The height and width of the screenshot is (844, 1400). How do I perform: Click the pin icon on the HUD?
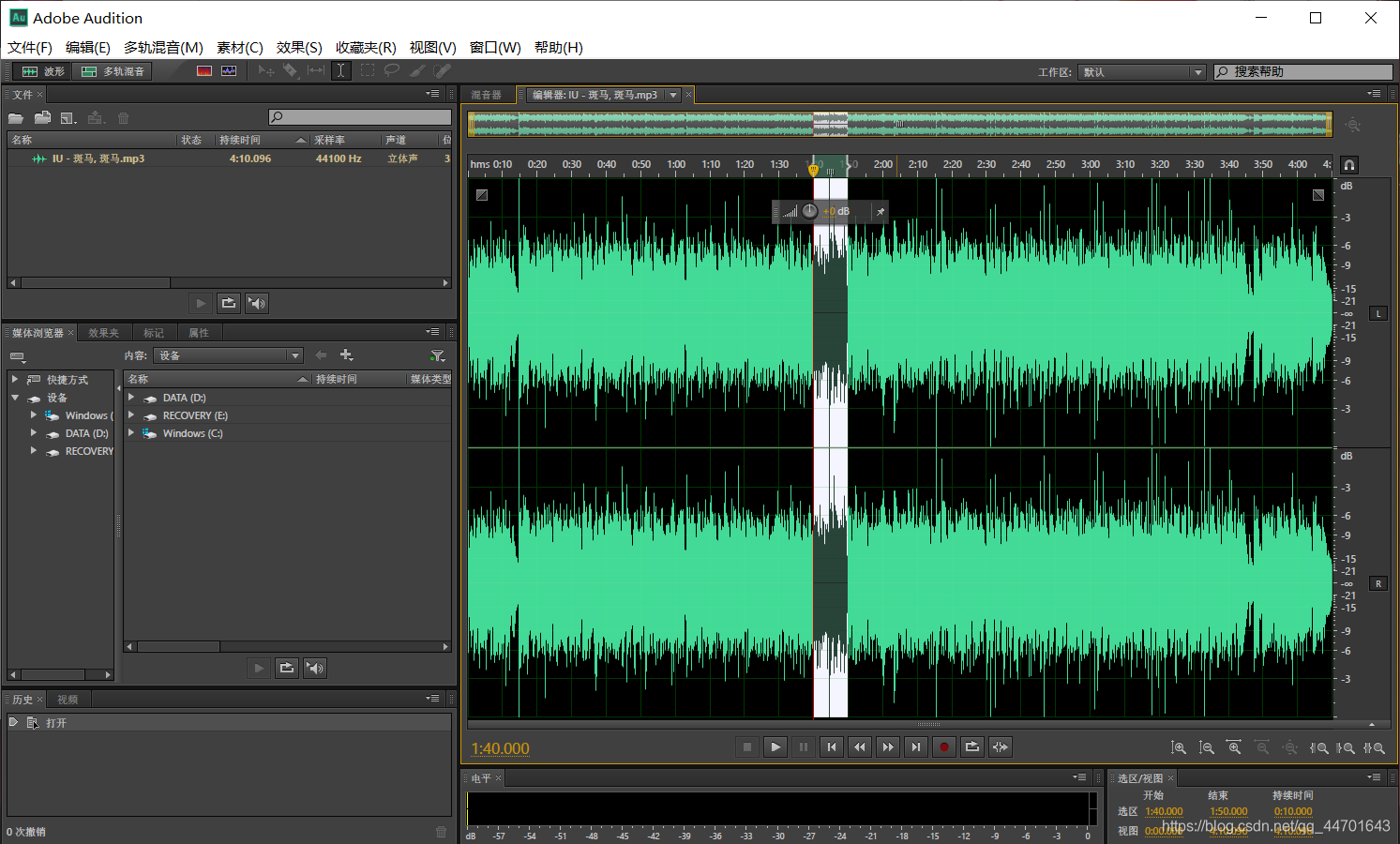pyautogui.click(x=881, y=212)
